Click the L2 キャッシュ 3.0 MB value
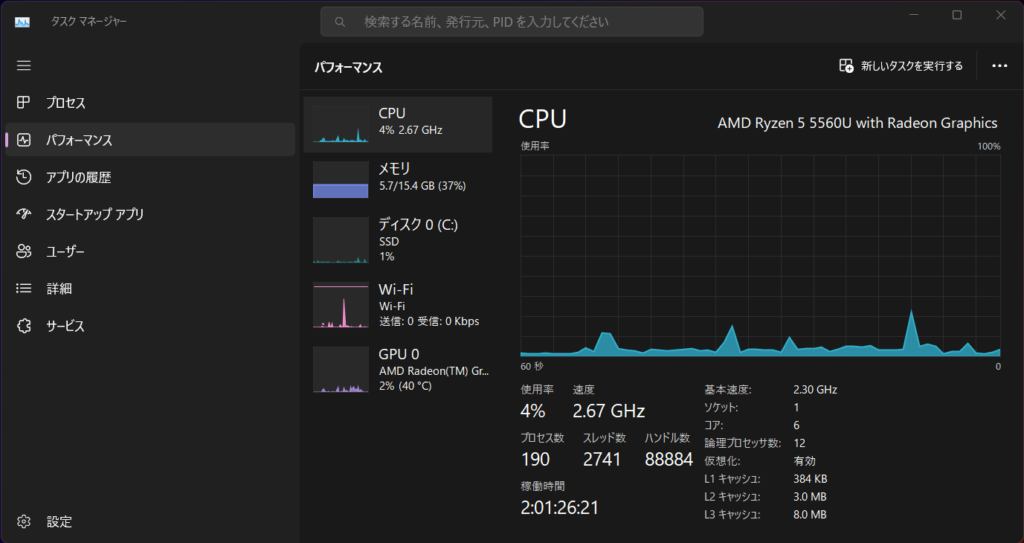1024x543 pixels. coord(810,497)
